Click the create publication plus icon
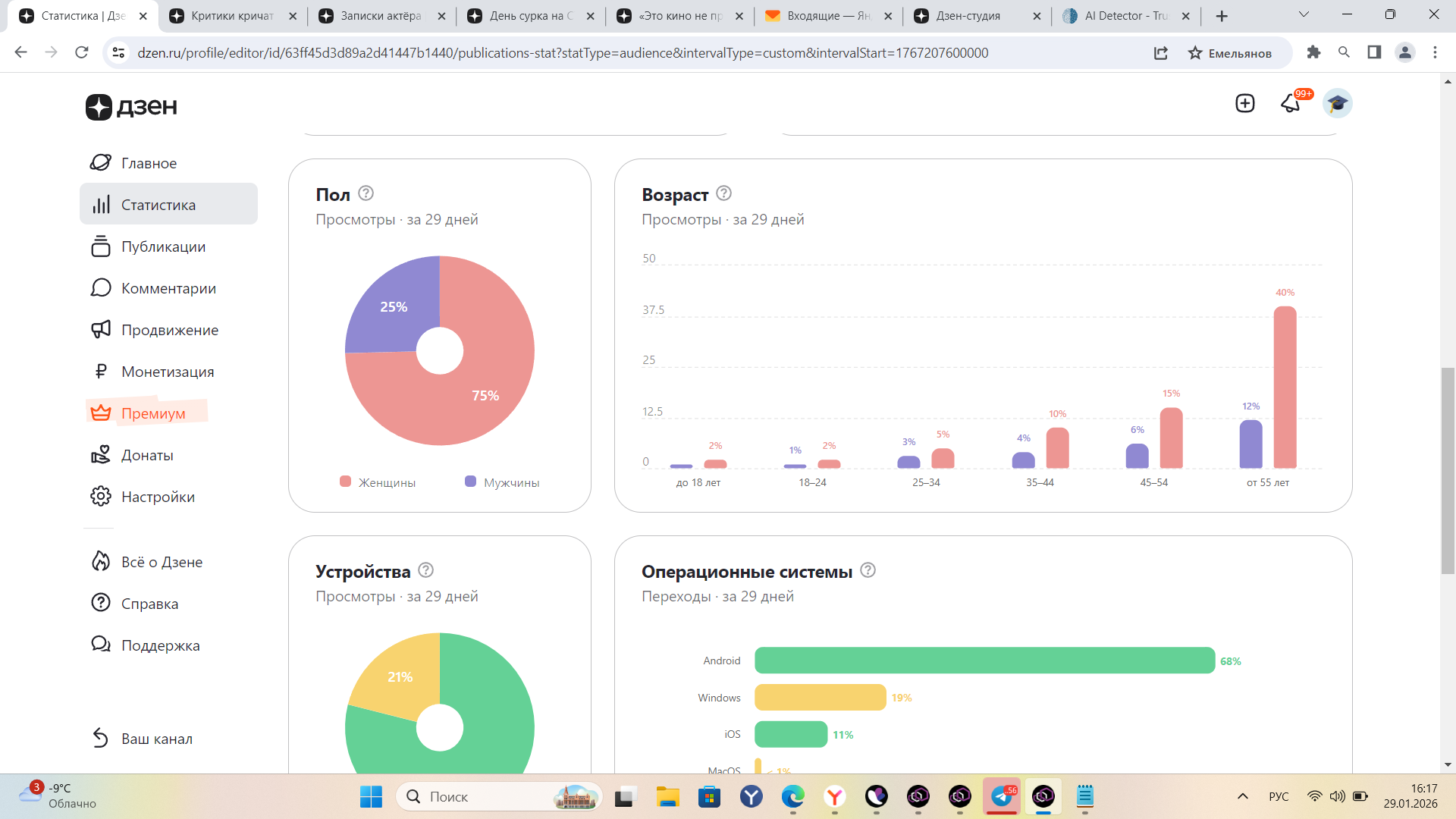1456x819 pixels. pos(1244,103)
